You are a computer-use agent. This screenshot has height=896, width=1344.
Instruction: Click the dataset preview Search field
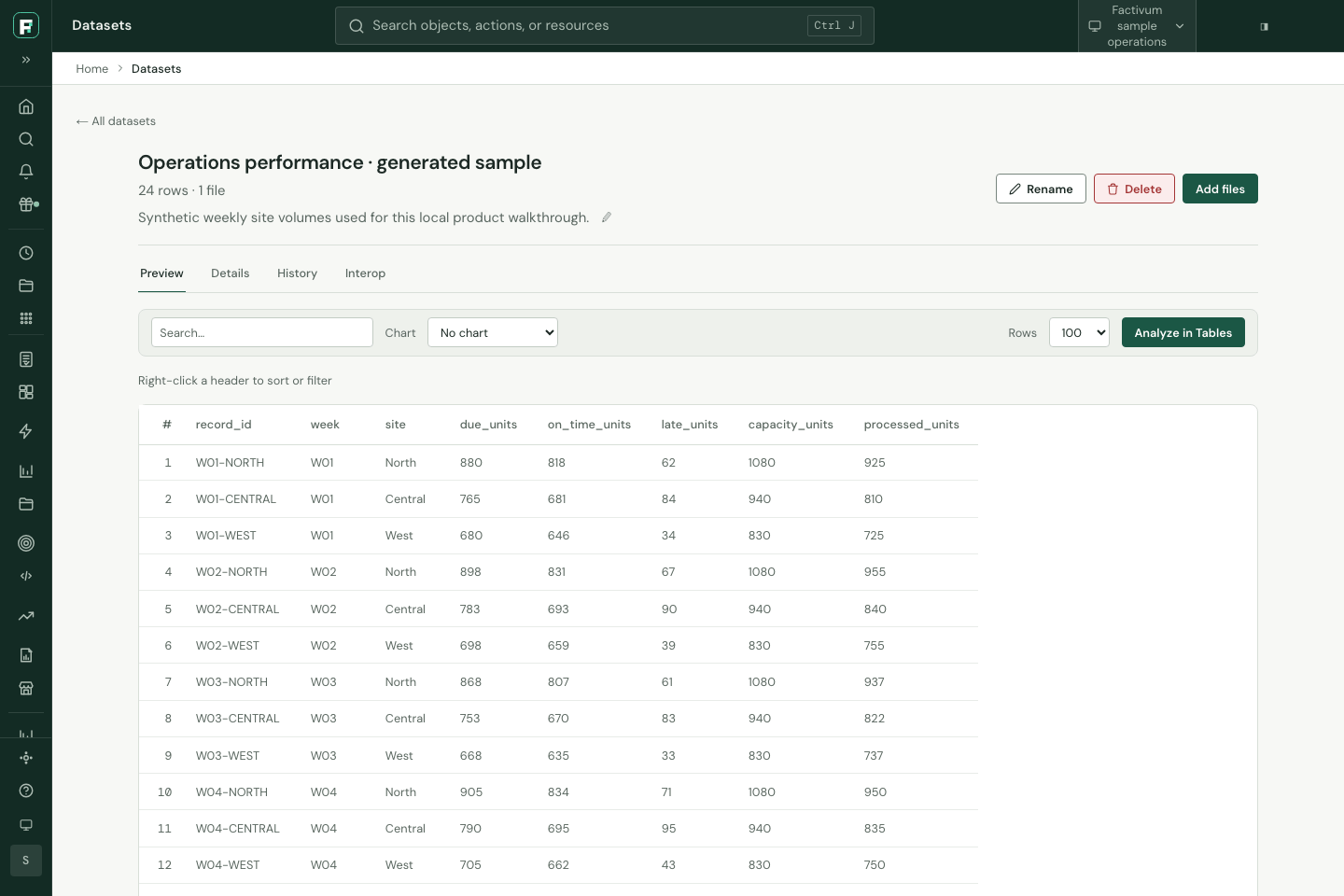262,332
